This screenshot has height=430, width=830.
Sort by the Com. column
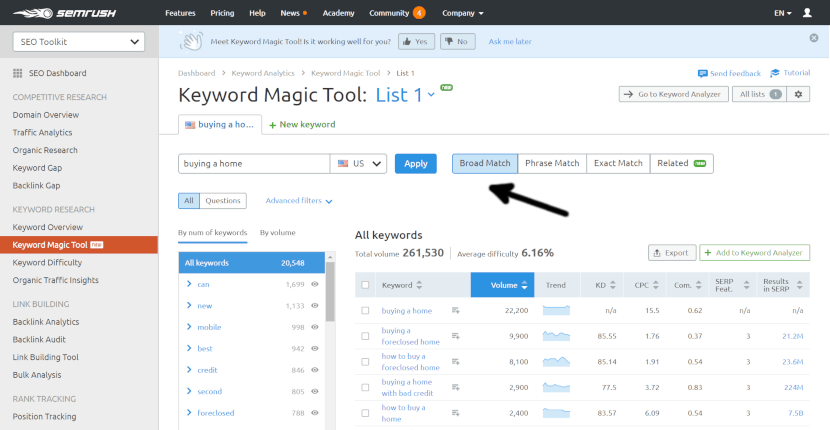click(x=698, y=285)
